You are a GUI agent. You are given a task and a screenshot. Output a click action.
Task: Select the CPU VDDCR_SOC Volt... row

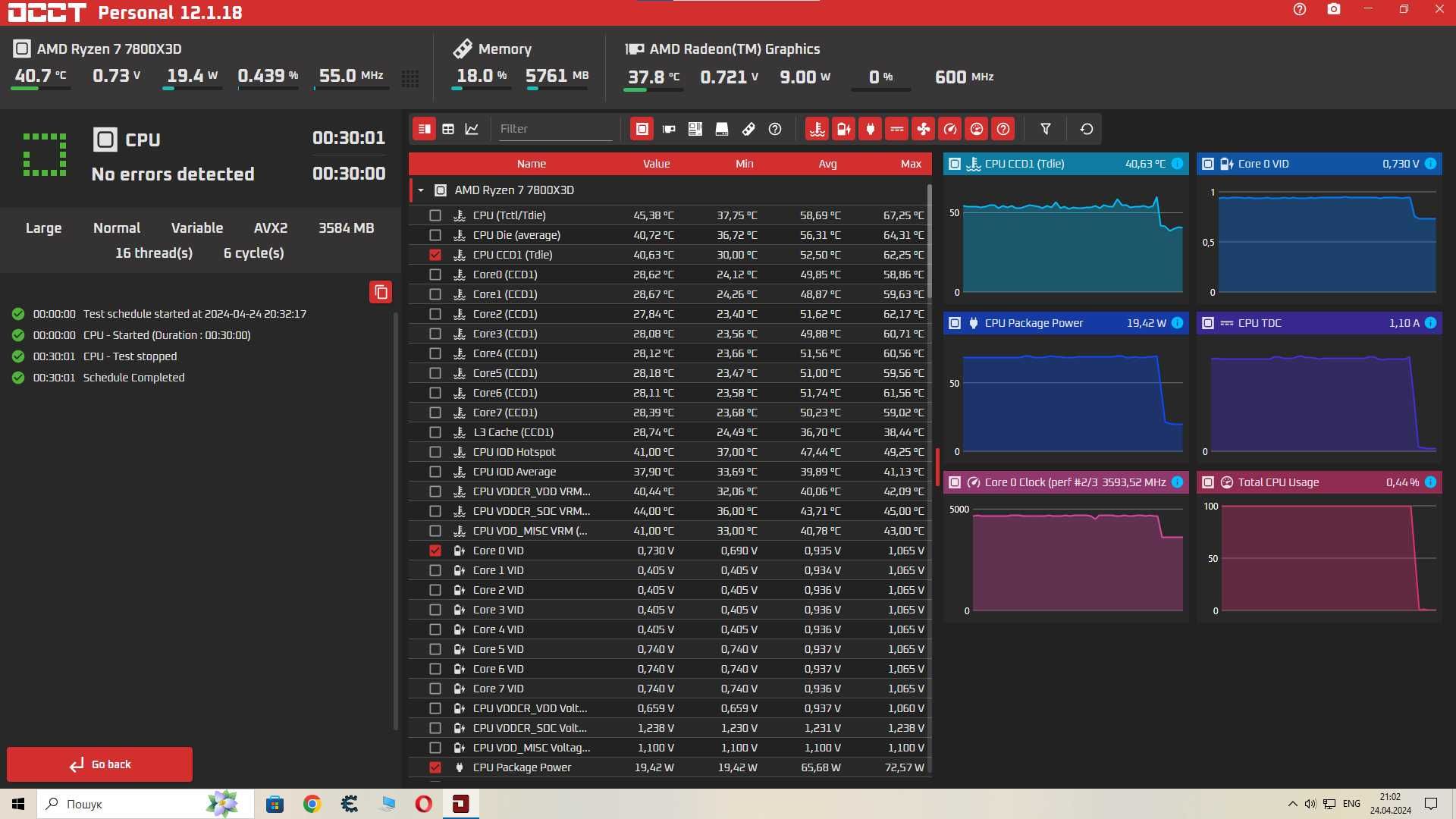[x=670, y=728]
